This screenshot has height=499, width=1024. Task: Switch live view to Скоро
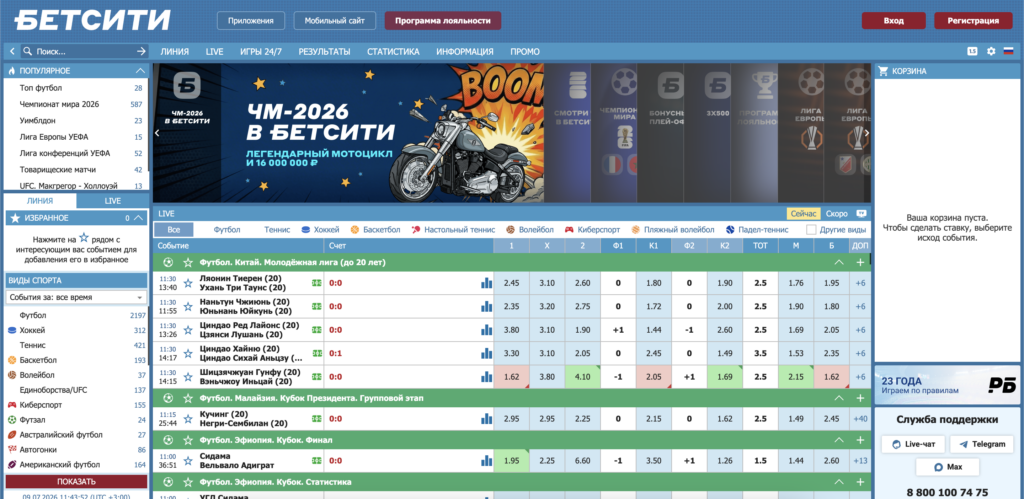pyautogui.click(x=837, y=214)
